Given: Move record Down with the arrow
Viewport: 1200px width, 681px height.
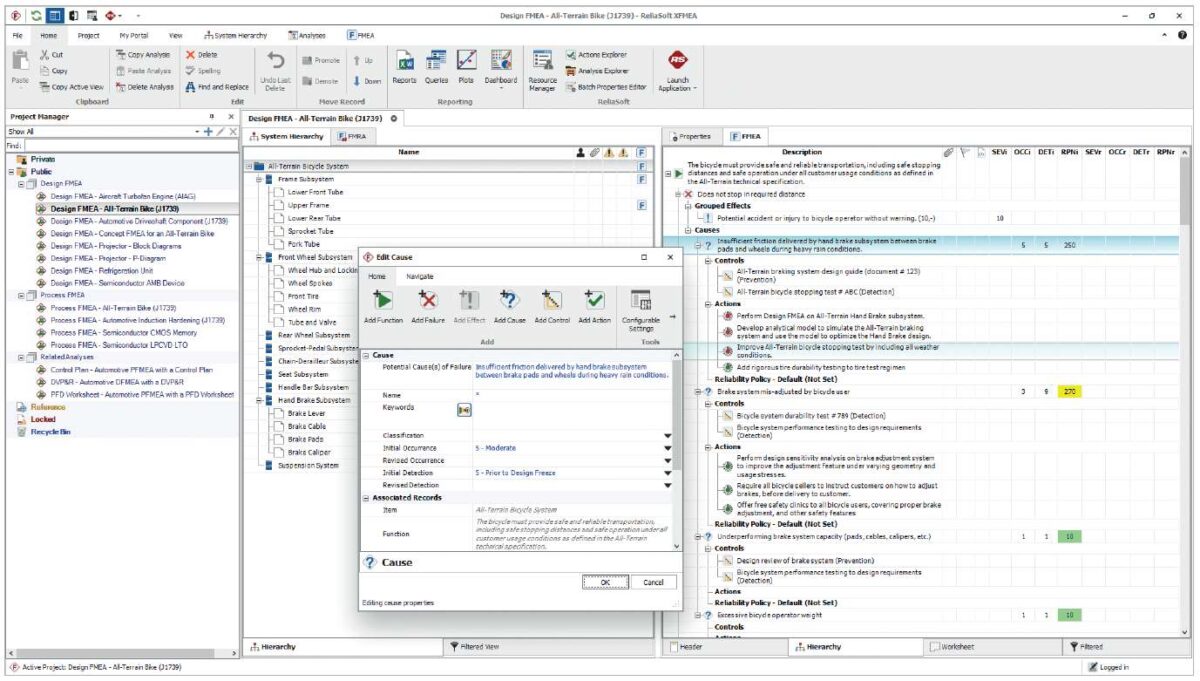Looking at the screenshot, I should pyautogui.click(x=367, y=81).
